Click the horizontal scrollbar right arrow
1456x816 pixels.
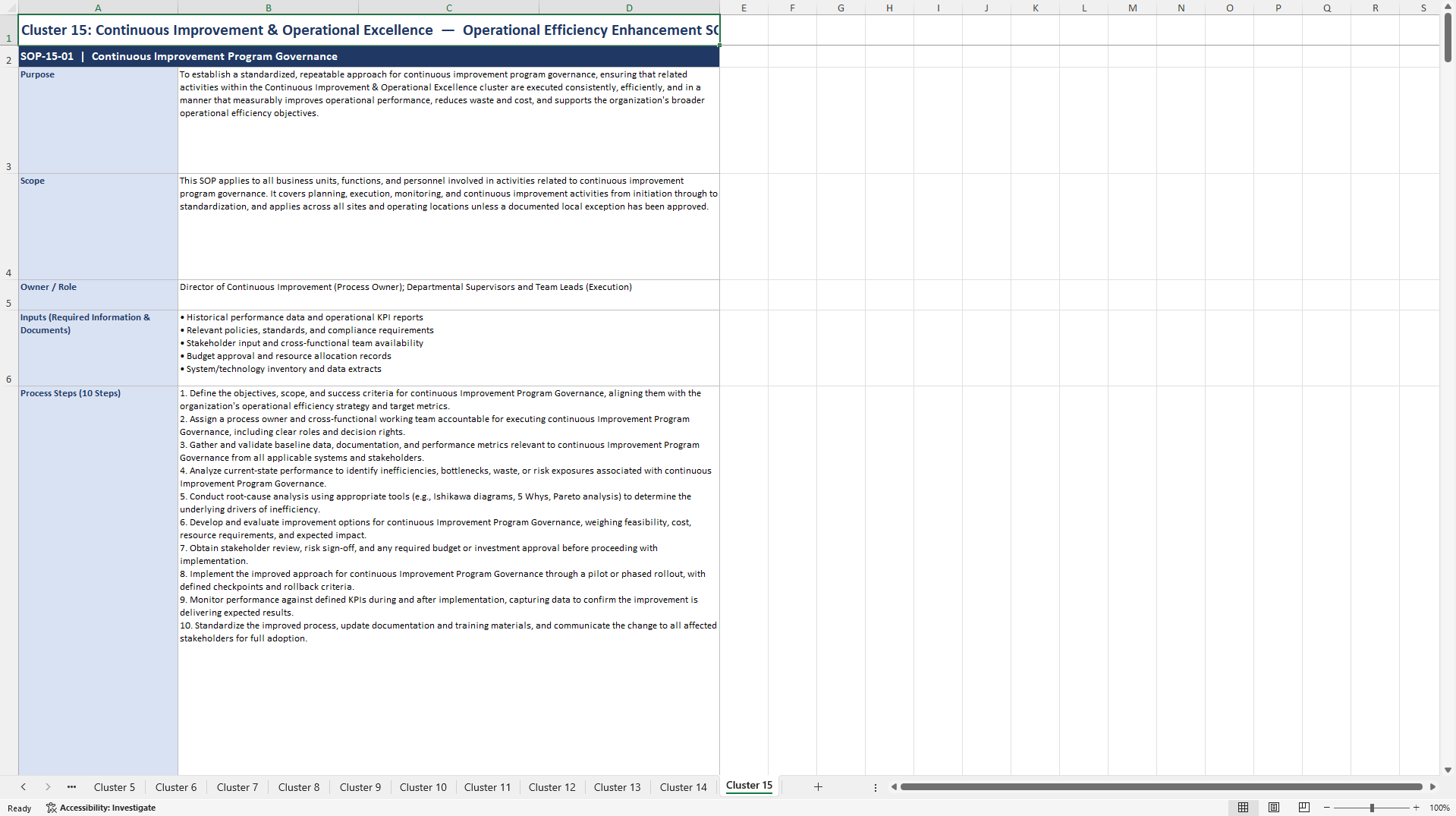point(1432,787)
